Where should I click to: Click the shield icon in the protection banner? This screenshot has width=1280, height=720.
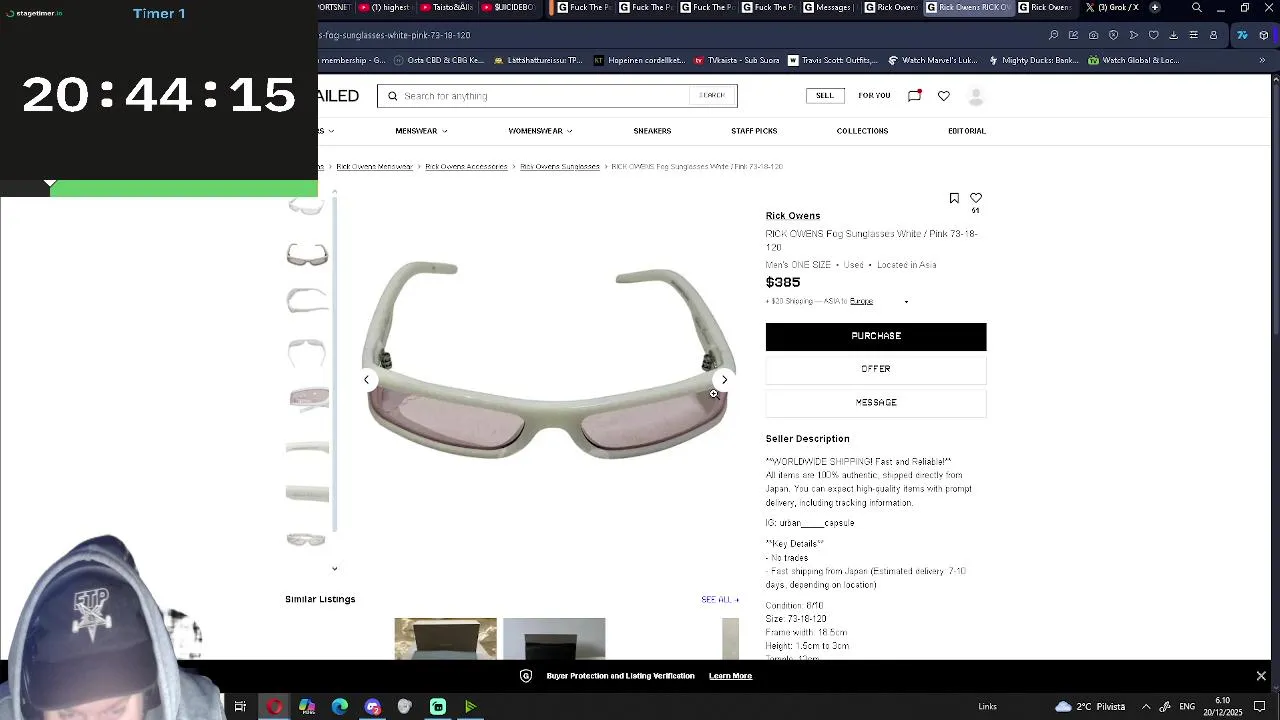pos(526,676)
